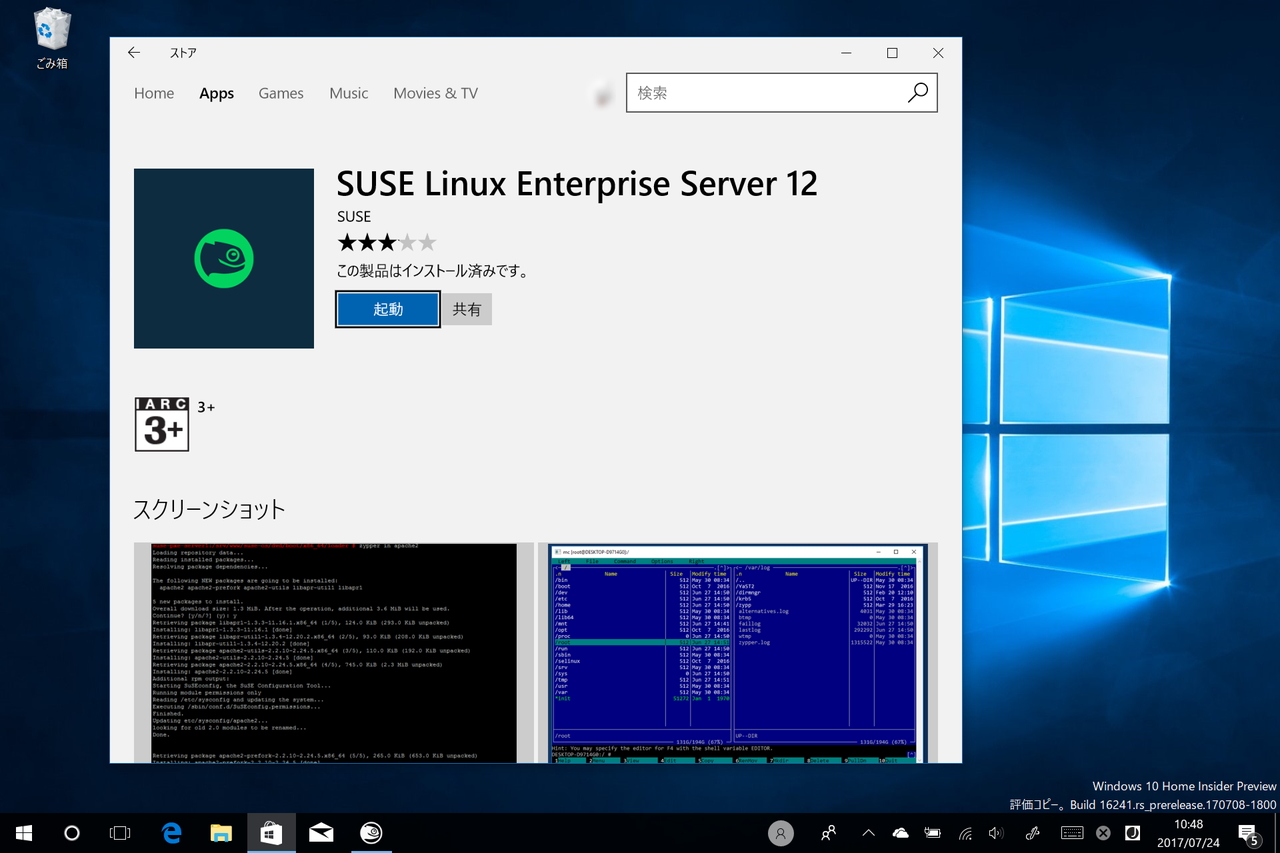
Task: Select the search magnifier icon
Action: (917, 92)
